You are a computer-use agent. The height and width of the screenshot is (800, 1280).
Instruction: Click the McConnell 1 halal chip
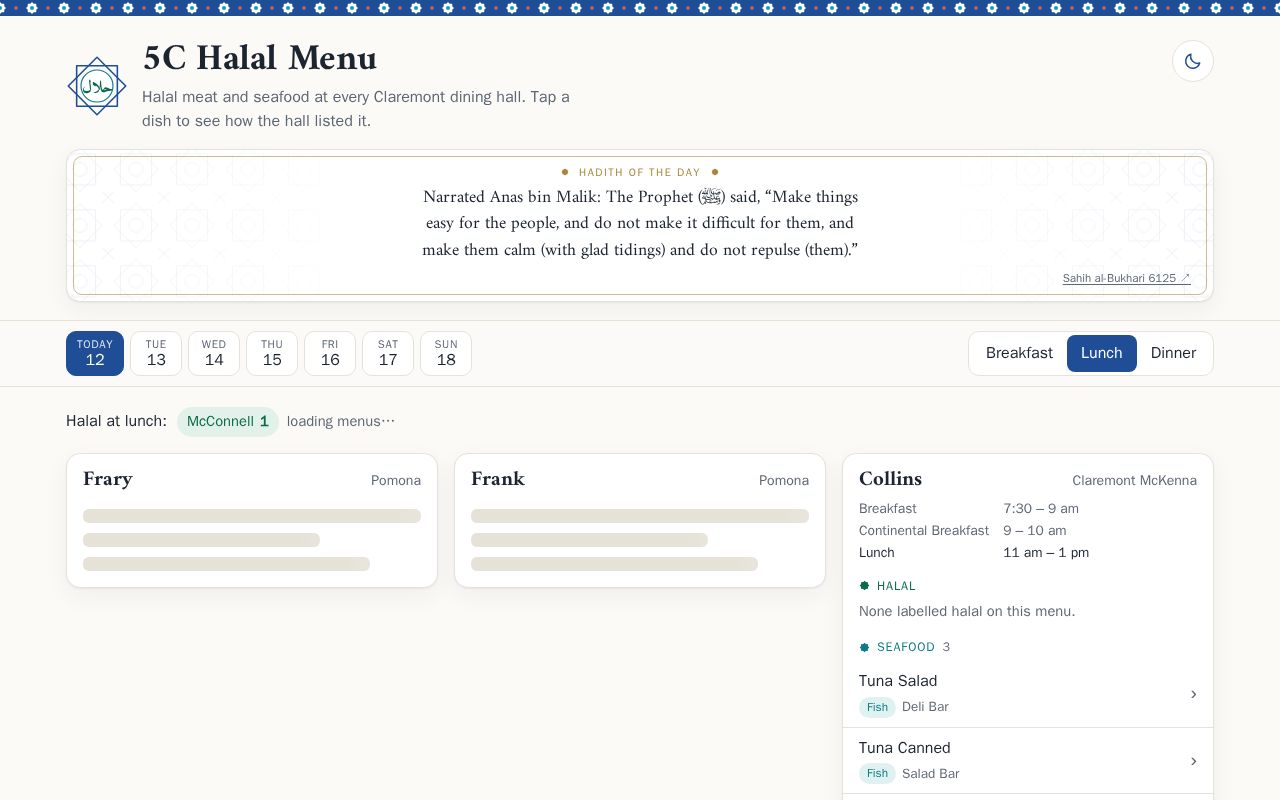click(x=228, y=421)
